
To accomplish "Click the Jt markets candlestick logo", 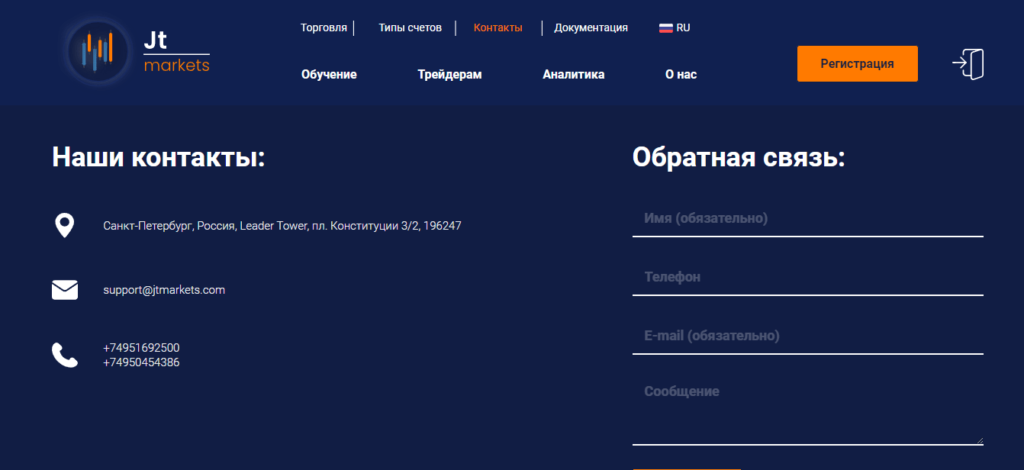I will click(x=98, y=52).
